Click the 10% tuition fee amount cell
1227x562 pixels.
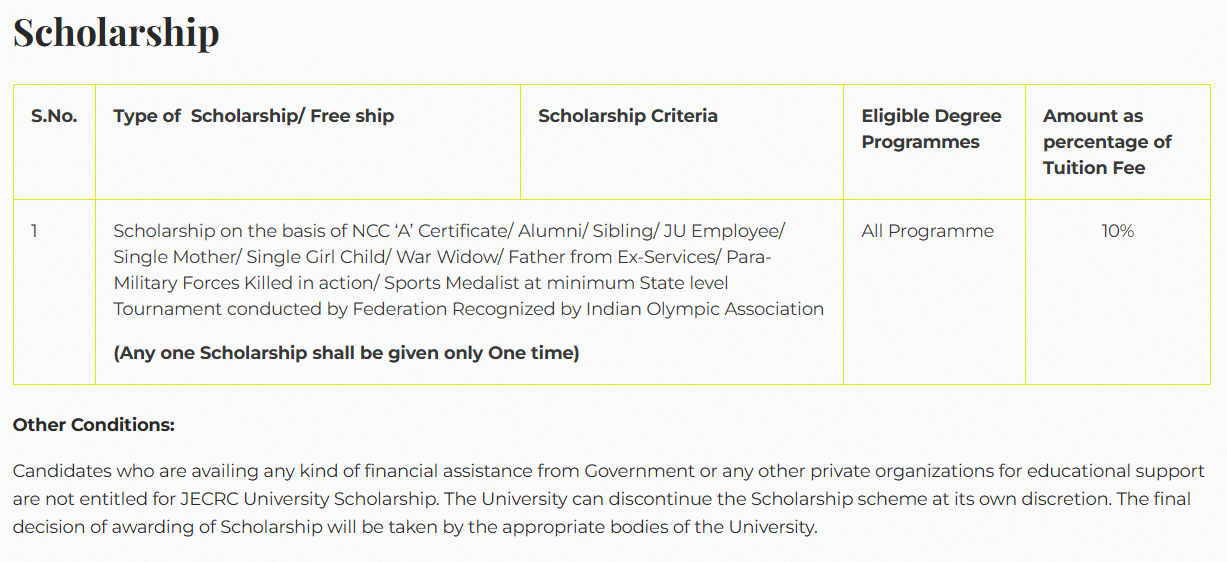point(1117,231)
